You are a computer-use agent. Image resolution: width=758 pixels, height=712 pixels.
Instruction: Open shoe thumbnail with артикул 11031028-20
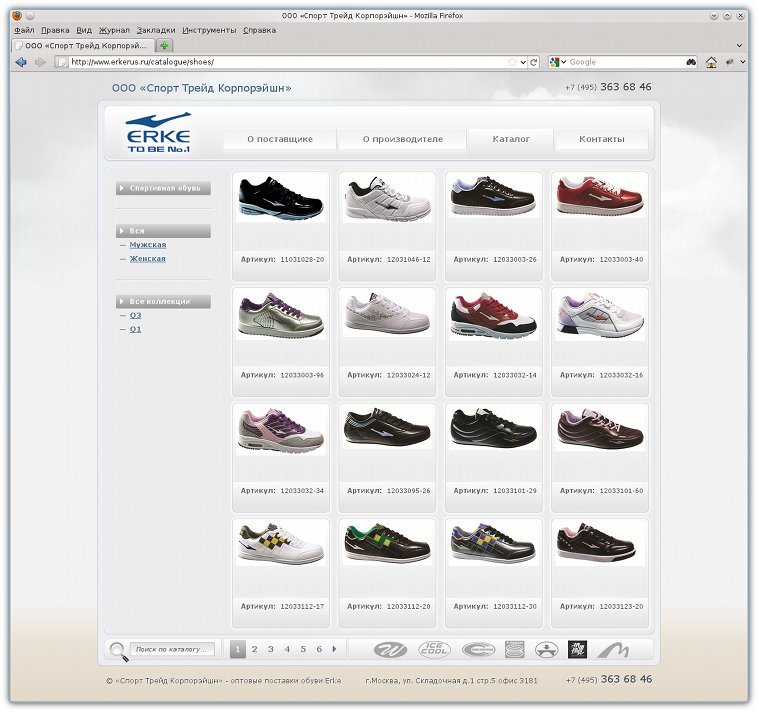(281, 198)
